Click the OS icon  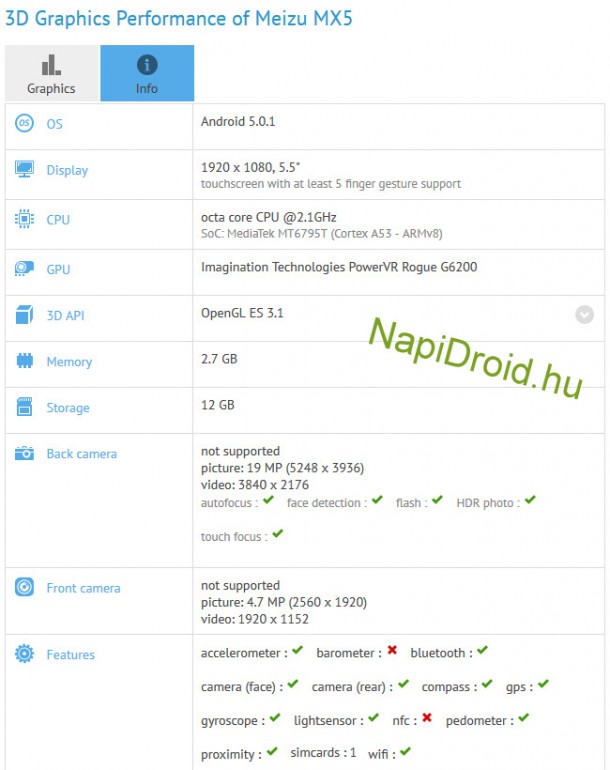pyautogui.click(x=25, y=124)
